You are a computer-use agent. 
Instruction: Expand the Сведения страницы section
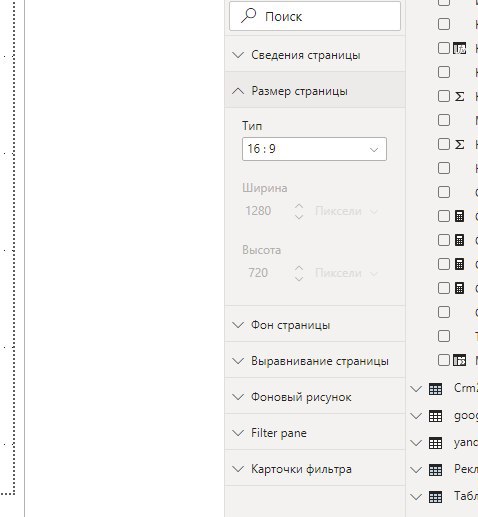315,55
